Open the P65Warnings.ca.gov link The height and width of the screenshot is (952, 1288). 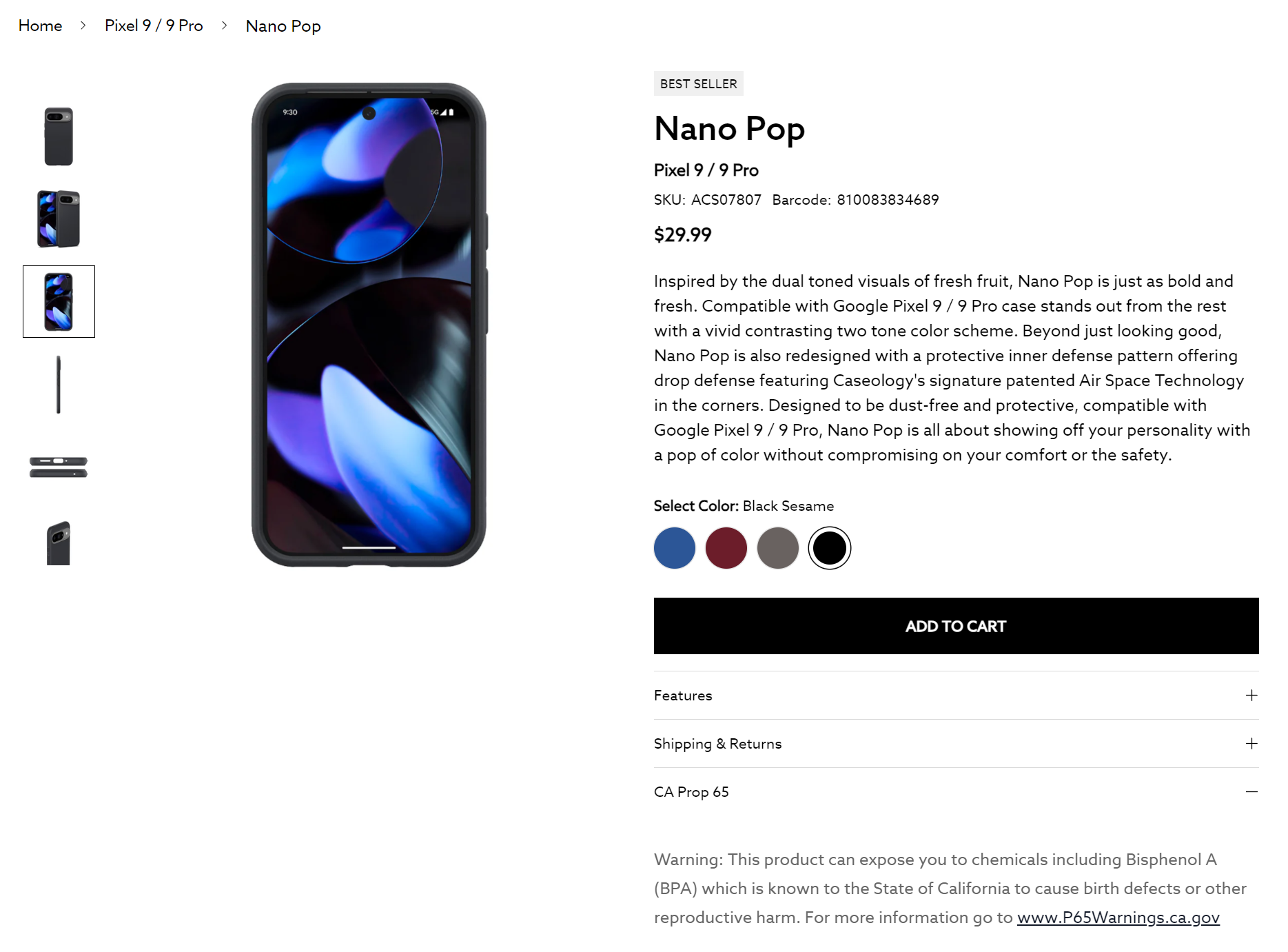(x=1118, y=918)
